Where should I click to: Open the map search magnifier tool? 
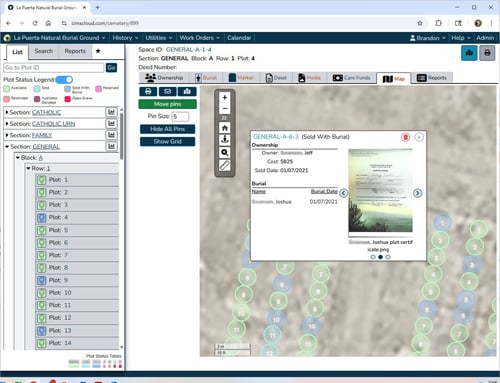coord(225,153)
